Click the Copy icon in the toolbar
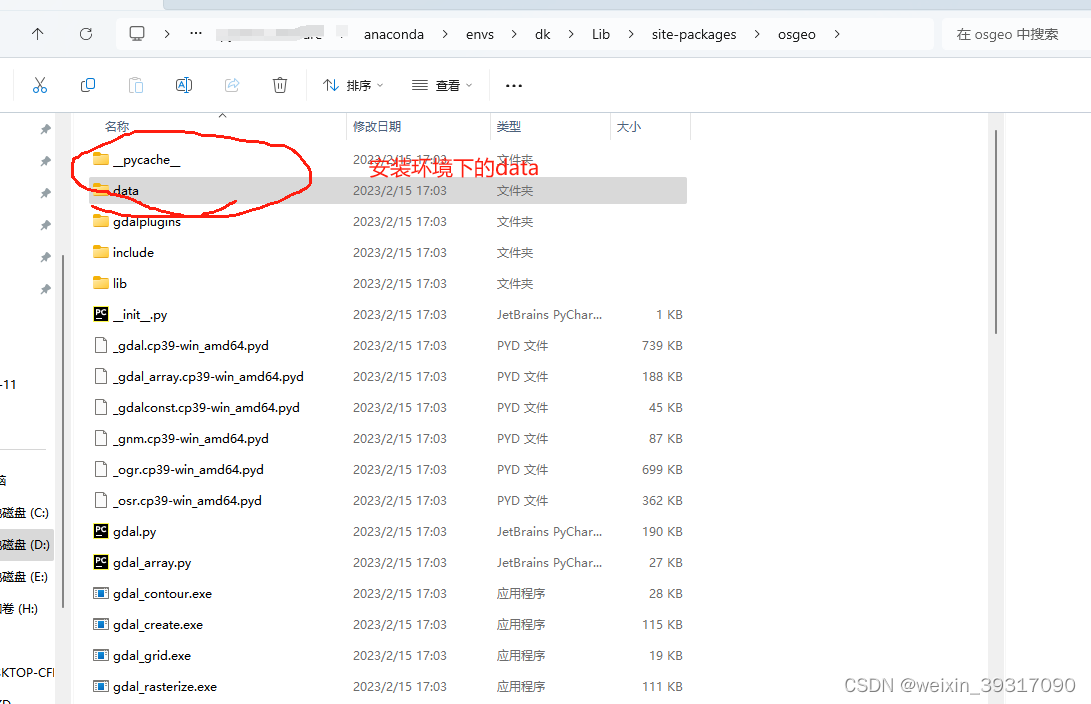Screen dimensions: 1091x704 [x=88, y=85]
